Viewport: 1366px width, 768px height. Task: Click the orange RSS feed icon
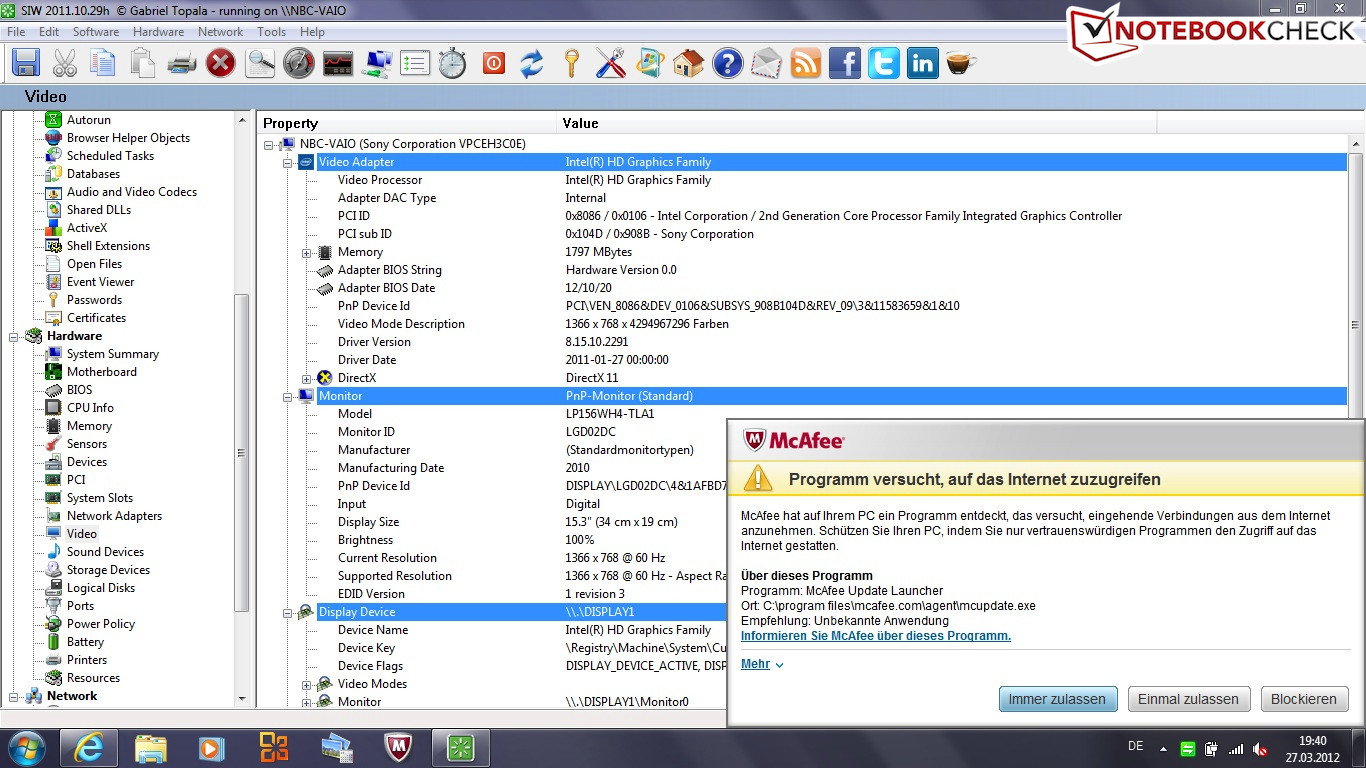click(805, 63)
